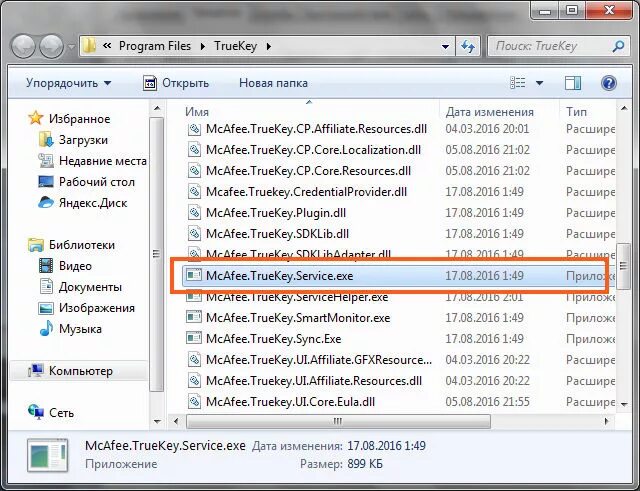This screenshot has height=491, width=640.
Task: Click the folder icon in the address bar
Action: [x=89, y=46]
